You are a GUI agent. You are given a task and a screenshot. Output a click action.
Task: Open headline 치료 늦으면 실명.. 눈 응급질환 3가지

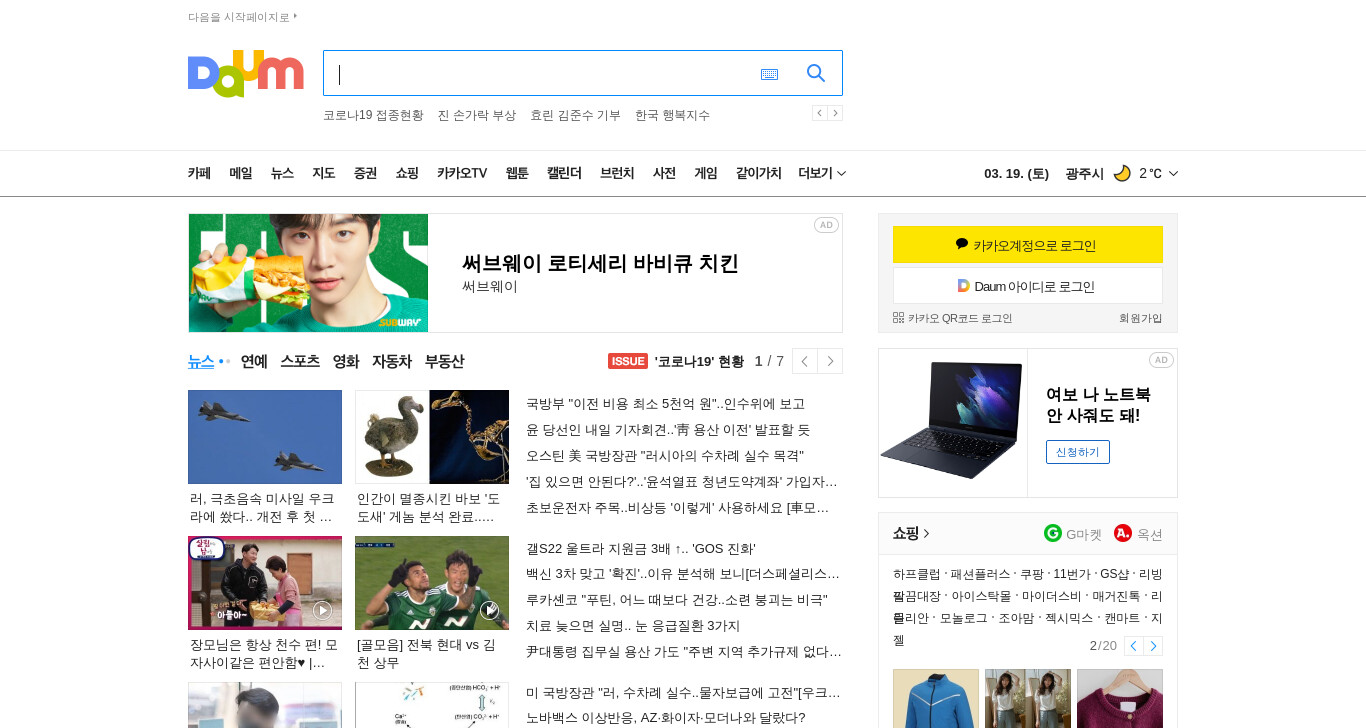[633, 626]
